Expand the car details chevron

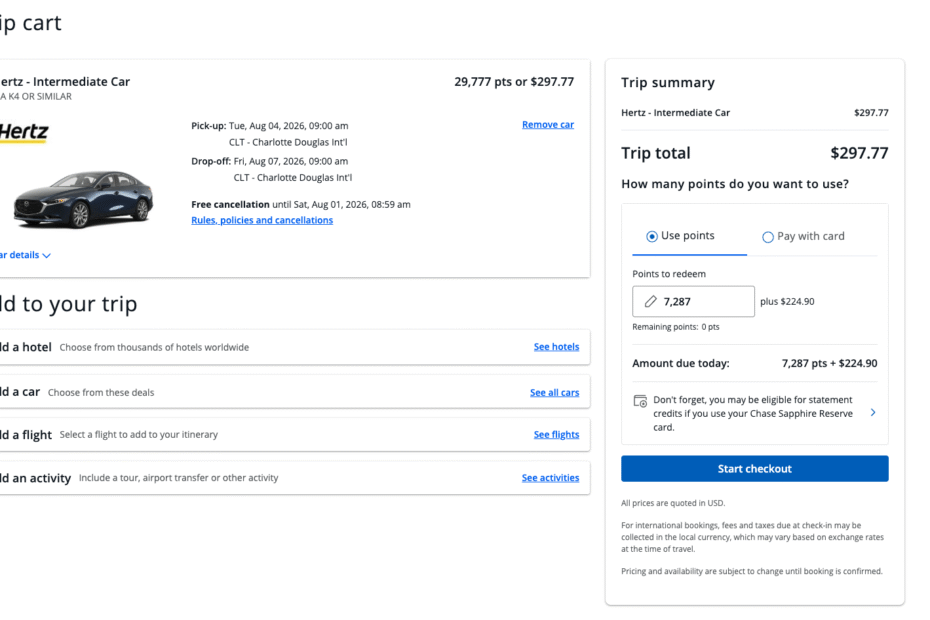(x=46, y=256)
